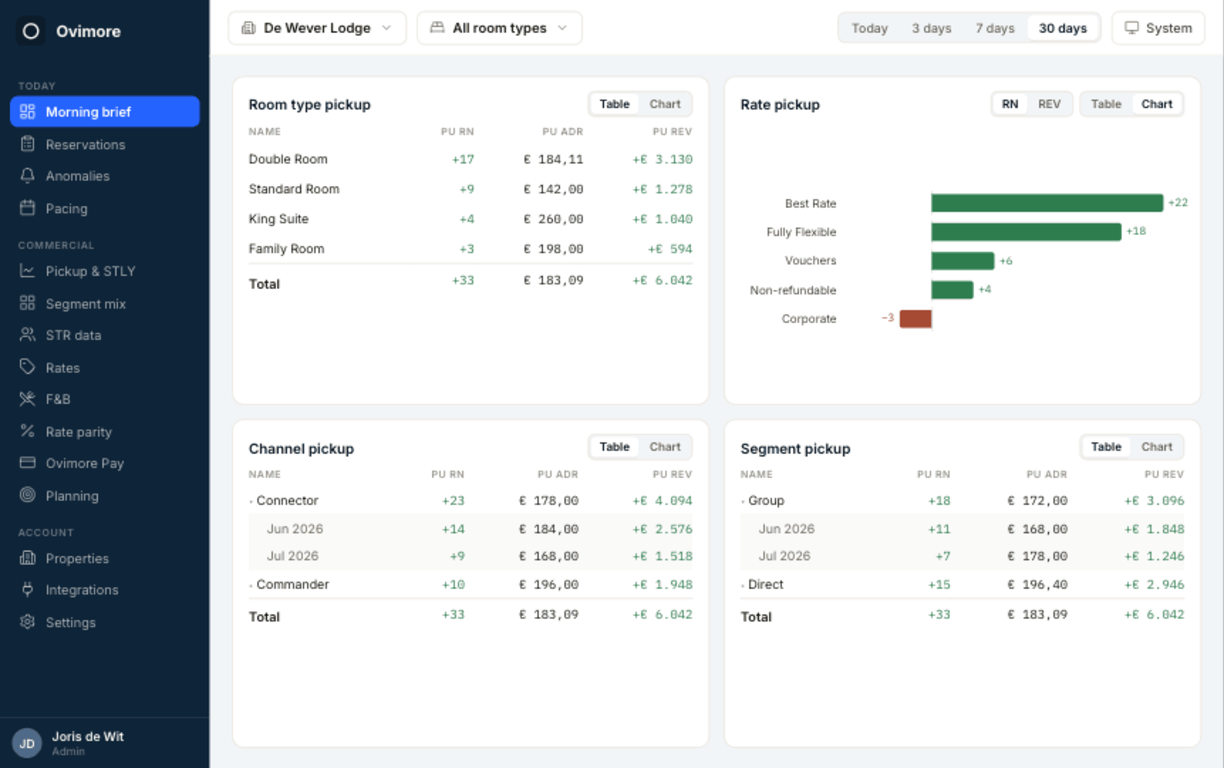Screen dimensions: 1224x768
Task: Switch Channel pickup to Table view
Action: tap(614, 447)
